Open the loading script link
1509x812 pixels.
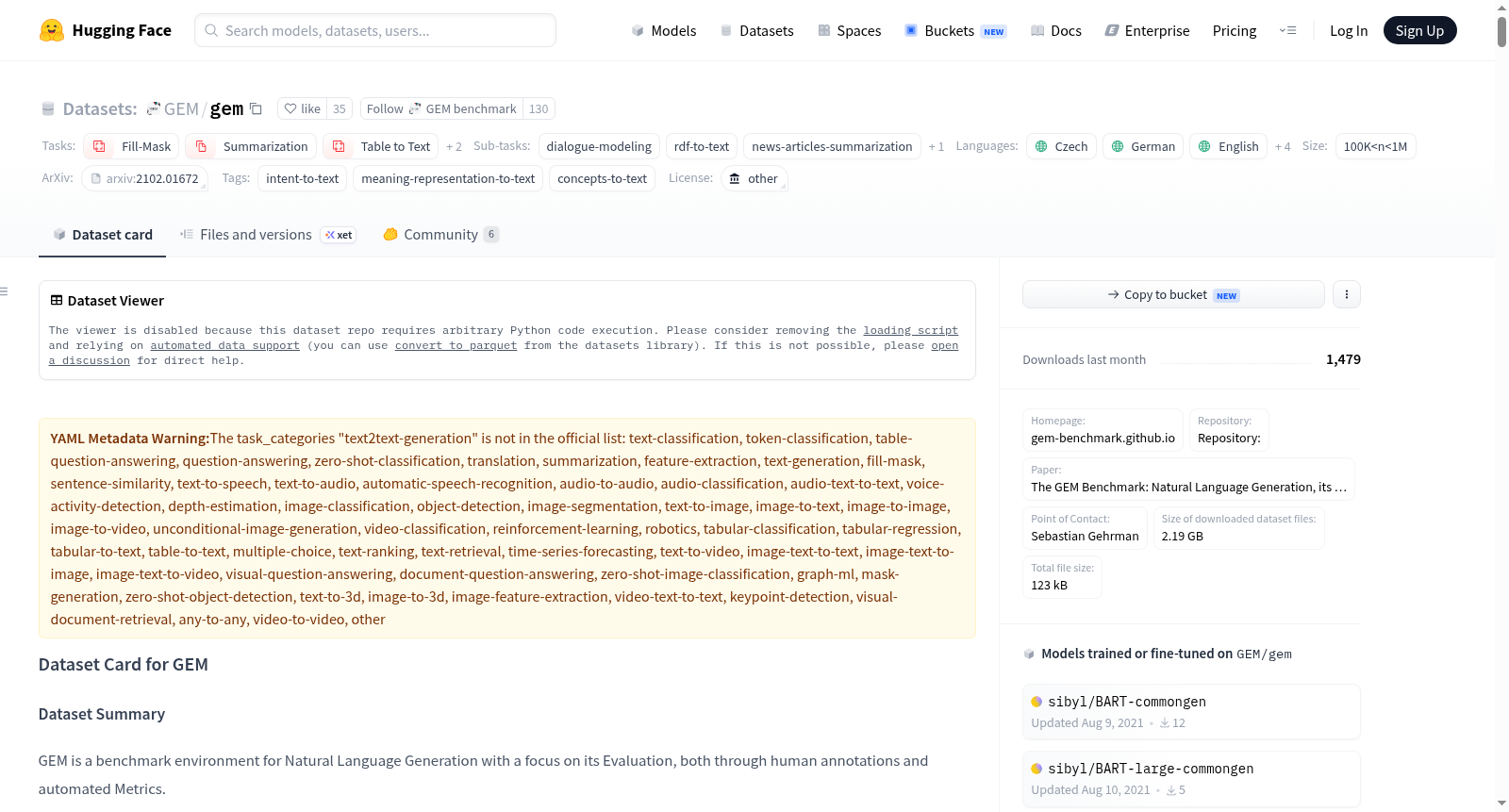click(x=910, y=330)
